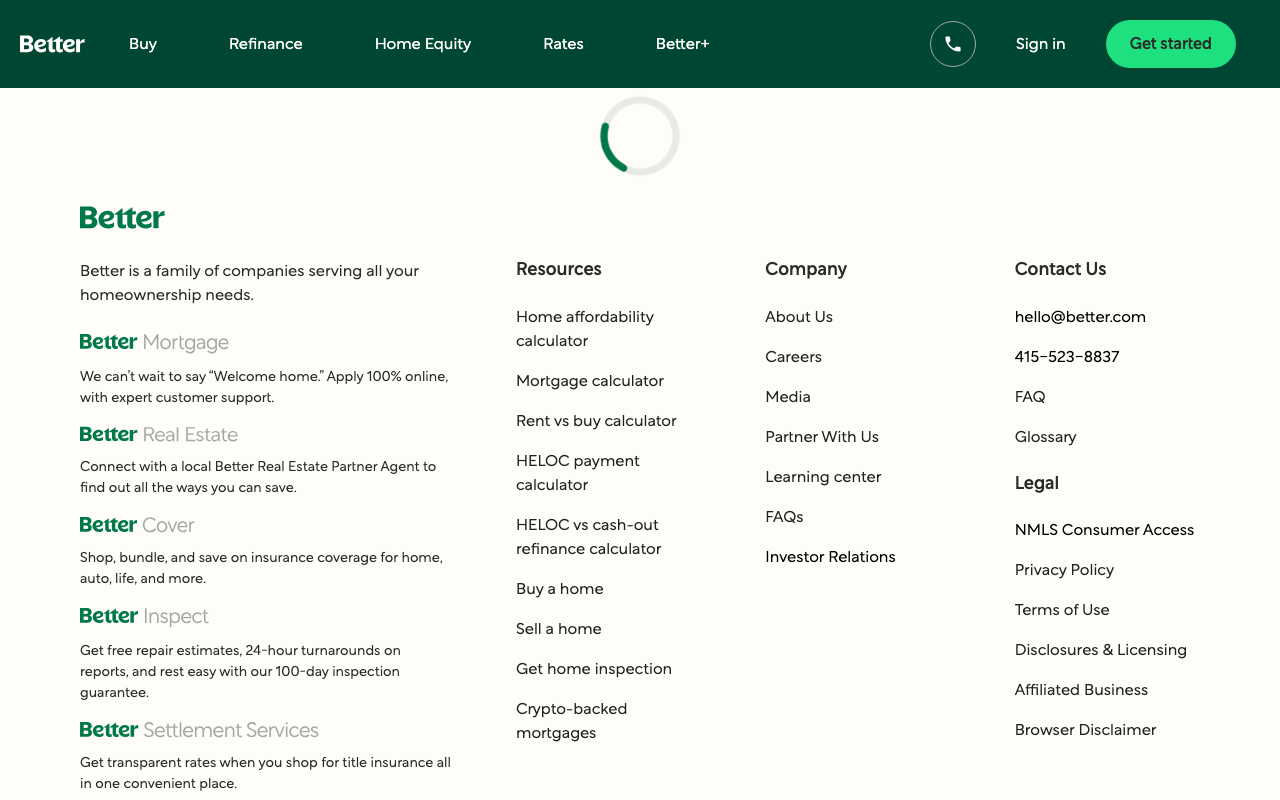
Task: Open the Better Mortgage brand logo
Action: (154, 342)
